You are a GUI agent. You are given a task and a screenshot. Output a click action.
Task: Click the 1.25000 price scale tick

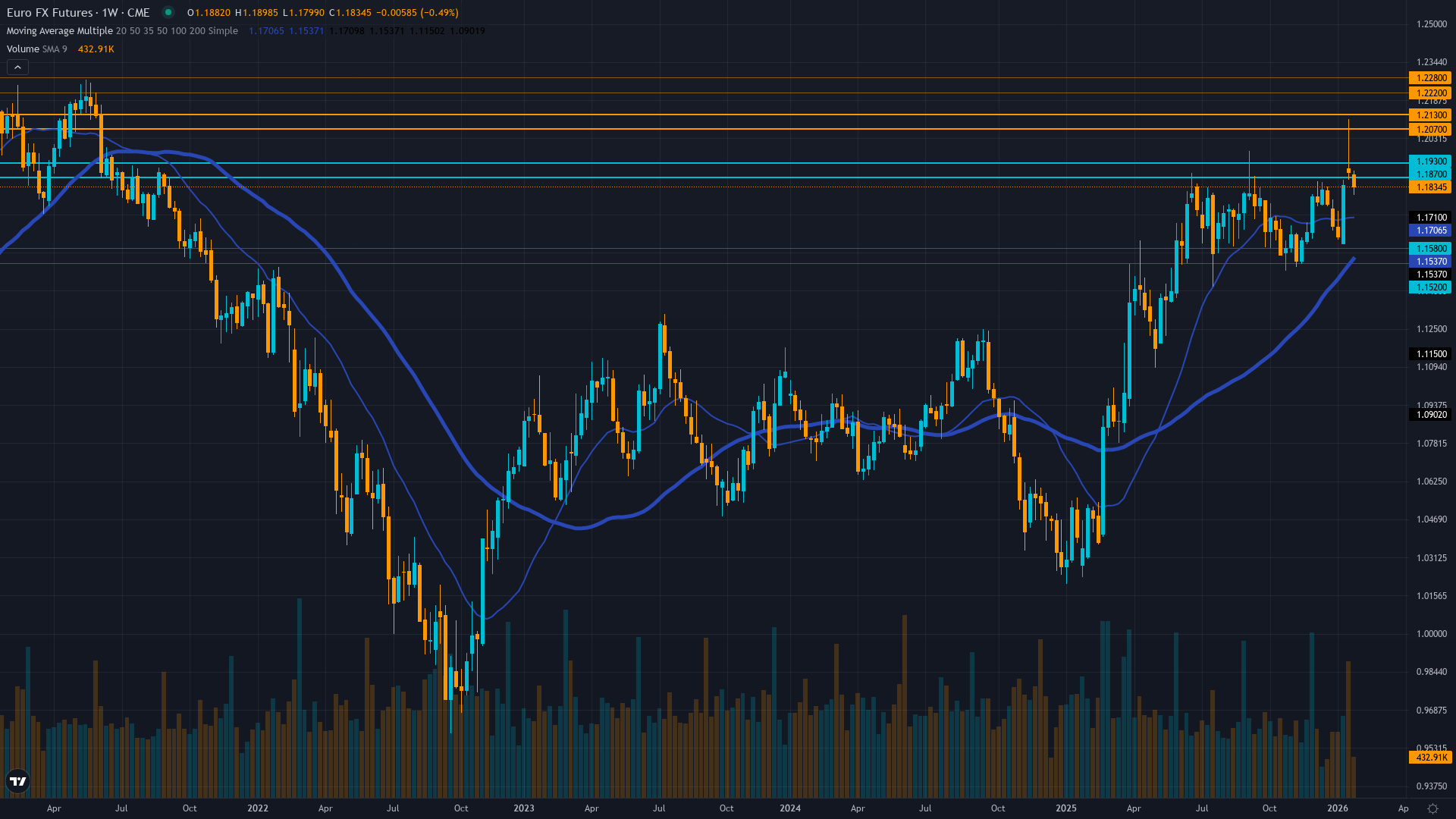coord(1432,24)
